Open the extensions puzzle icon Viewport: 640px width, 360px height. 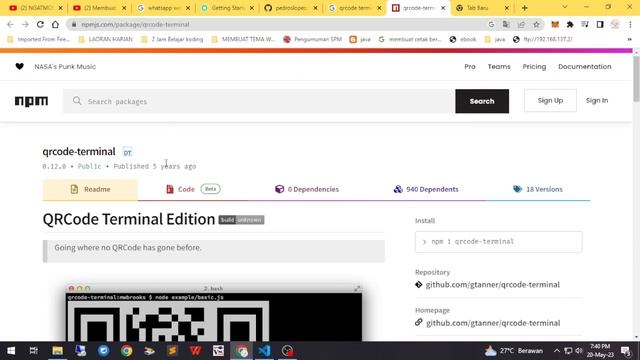tap(570, 24)
